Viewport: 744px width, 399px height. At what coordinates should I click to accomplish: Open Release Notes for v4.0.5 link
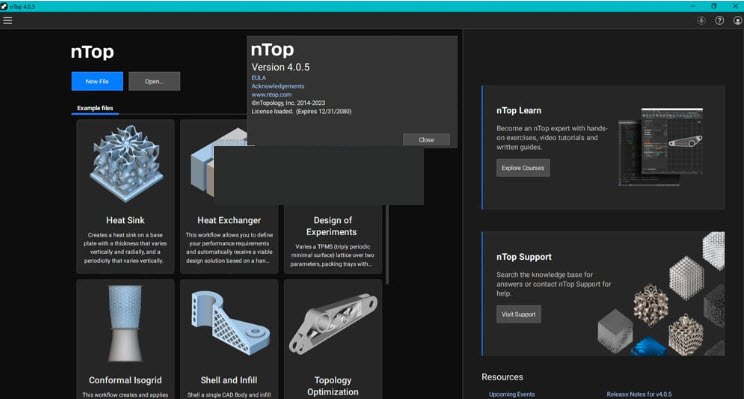click(x=639, y=394)
